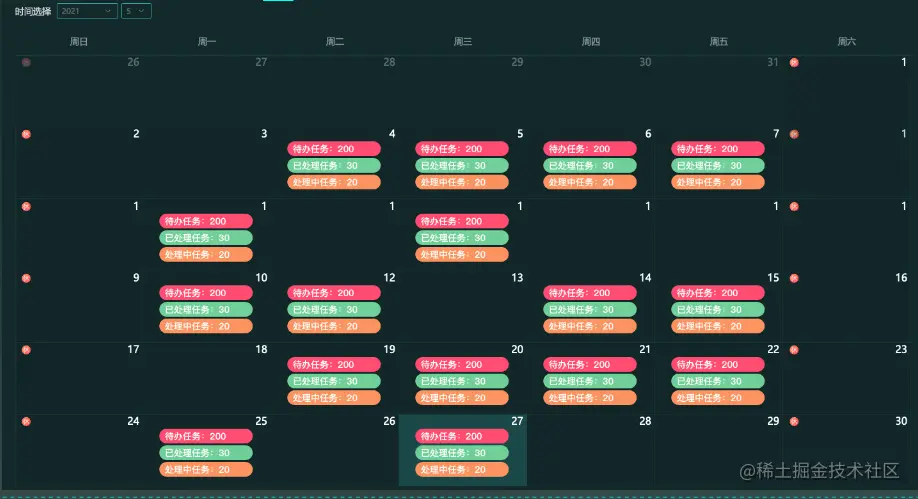Select date number 18
Image resolution: width=918 pixels, height=499 pixels.
click(261, 350)
